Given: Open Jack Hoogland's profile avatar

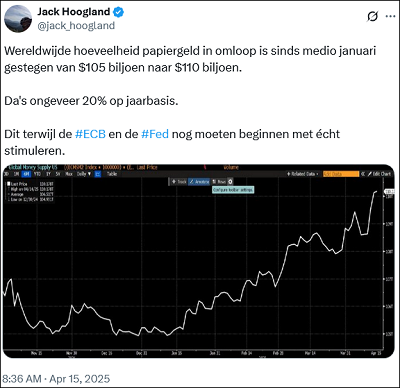Looking at the screenshot, I should pos(18,19).
